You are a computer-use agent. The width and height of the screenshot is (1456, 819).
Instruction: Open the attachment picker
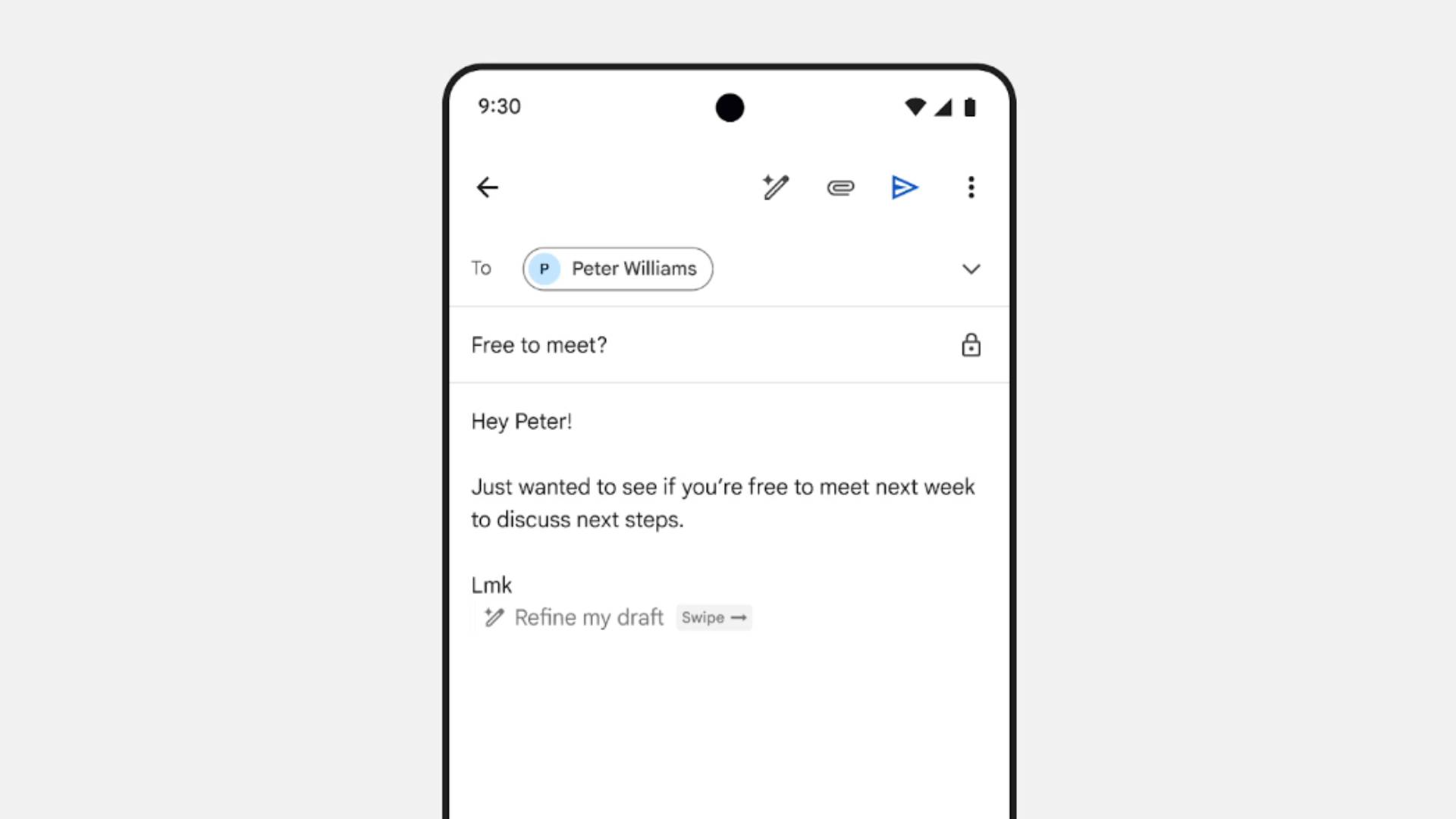(x=840, y=187)
